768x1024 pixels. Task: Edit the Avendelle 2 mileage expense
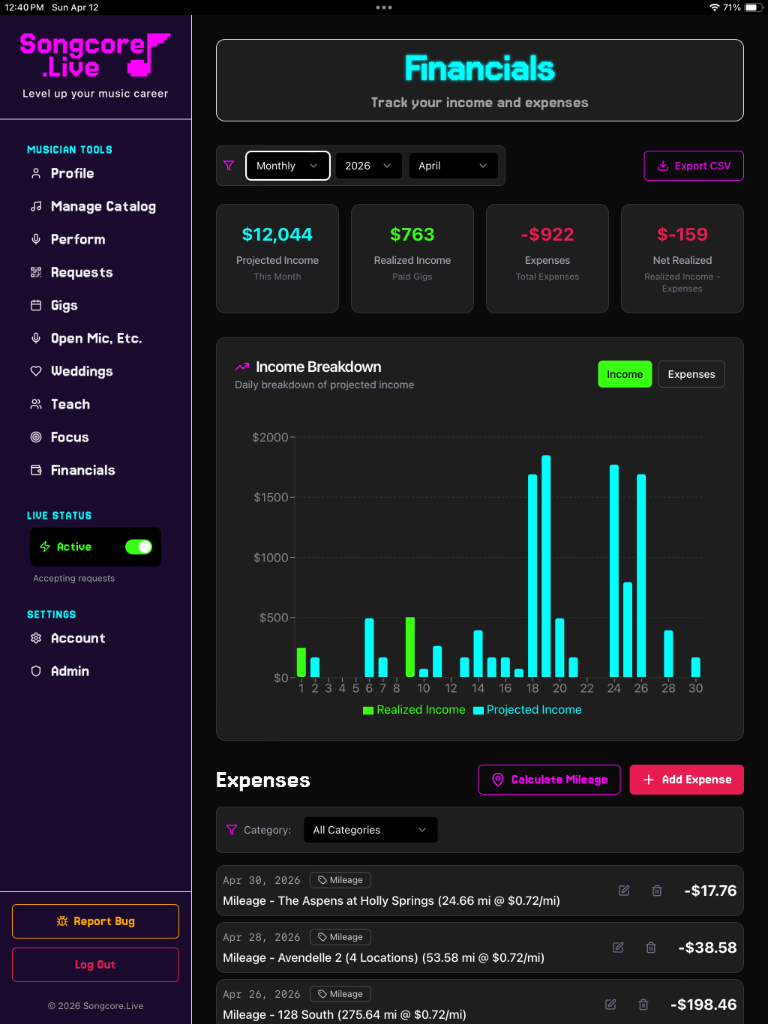[618, 947]
